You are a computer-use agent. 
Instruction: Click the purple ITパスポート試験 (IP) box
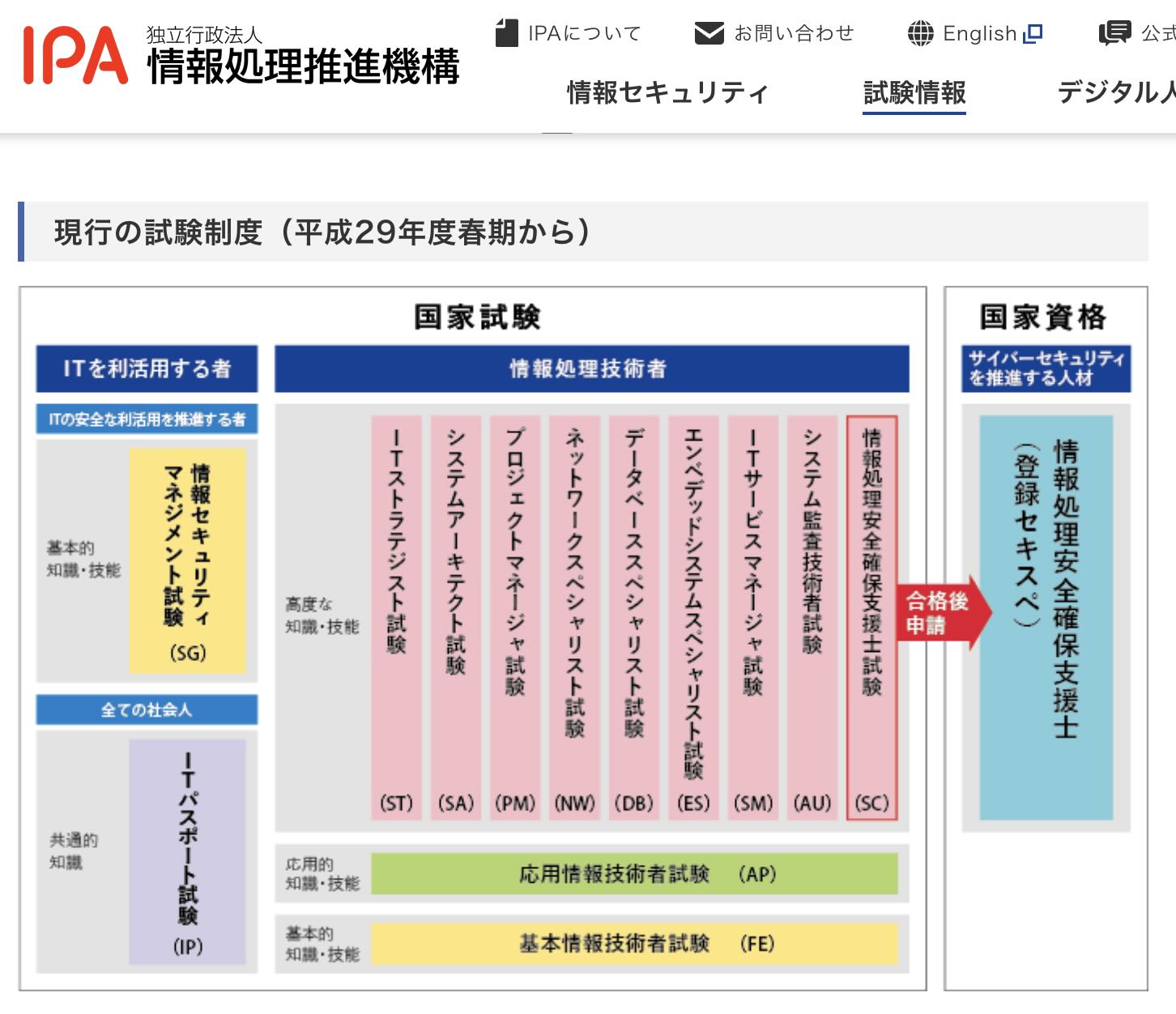click(x=188, y=852)
